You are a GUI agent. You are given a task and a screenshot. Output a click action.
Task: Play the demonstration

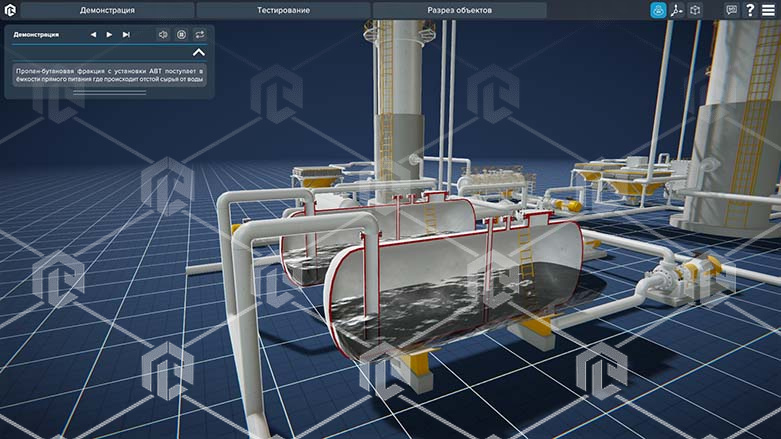pos(109,34)
